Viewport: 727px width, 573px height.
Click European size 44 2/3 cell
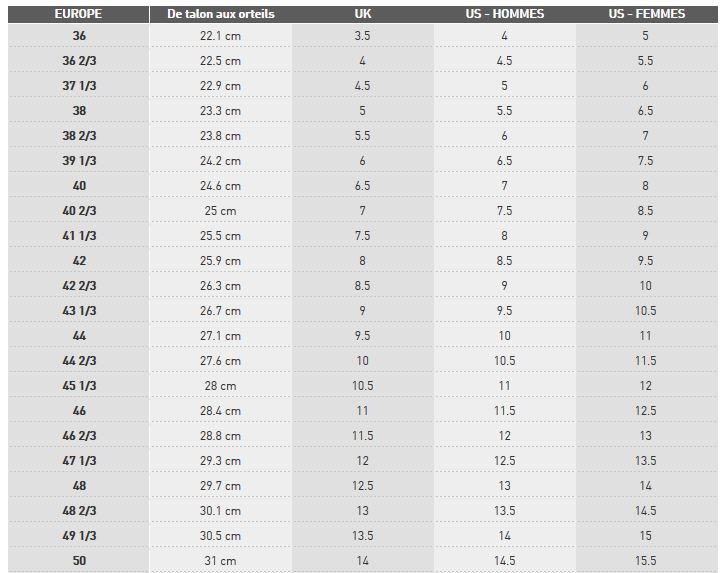(79, 361)
